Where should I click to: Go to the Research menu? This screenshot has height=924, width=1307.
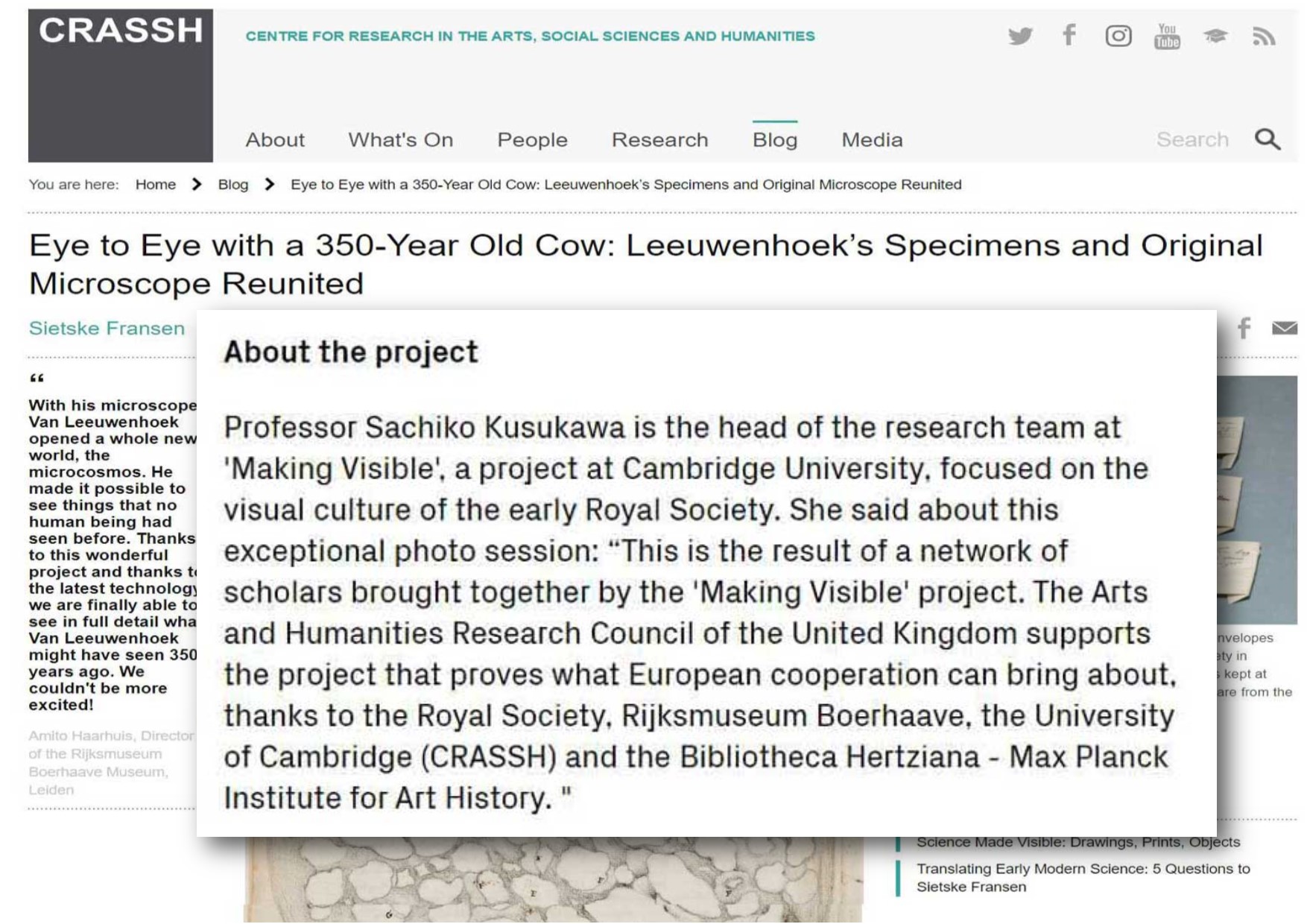[659, 139]
